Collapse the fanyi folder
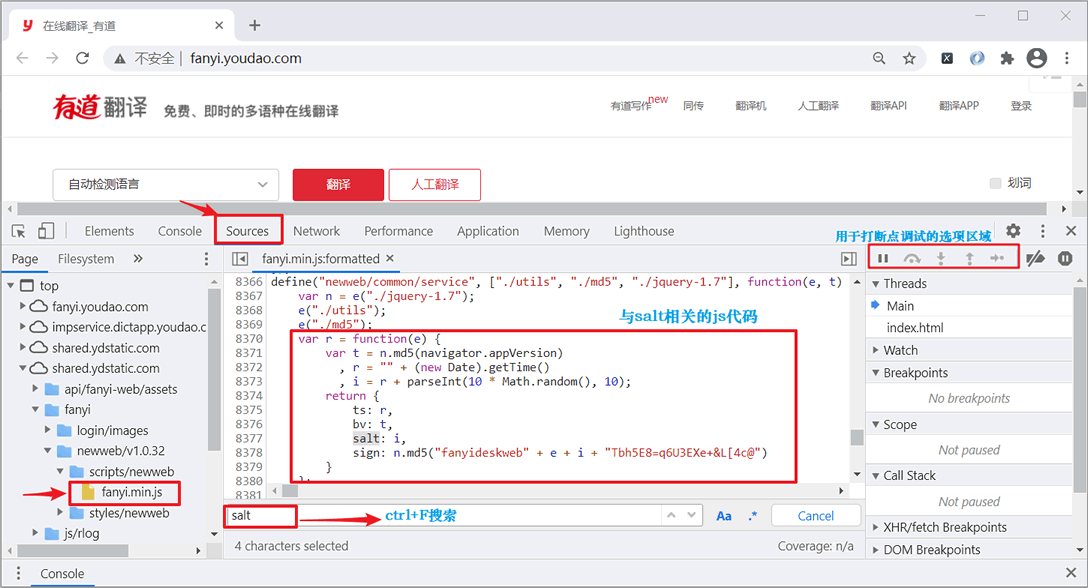 [35, 410]
